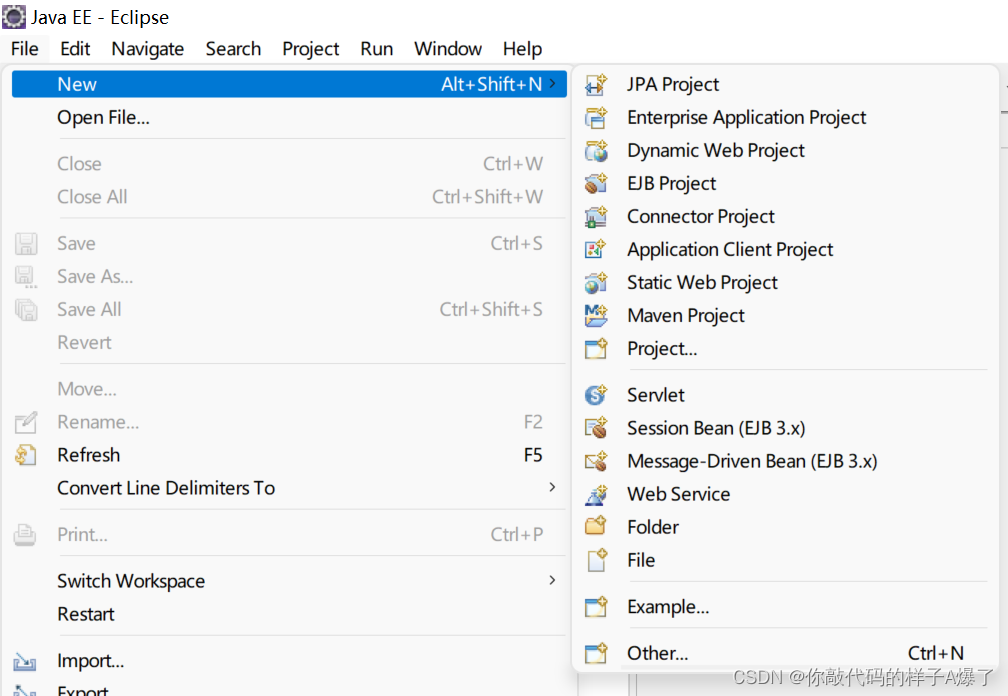The width and height of the screenshot is (1008, 696).
Task: Choose Import... menu entry
Action: tap(289, 661)
